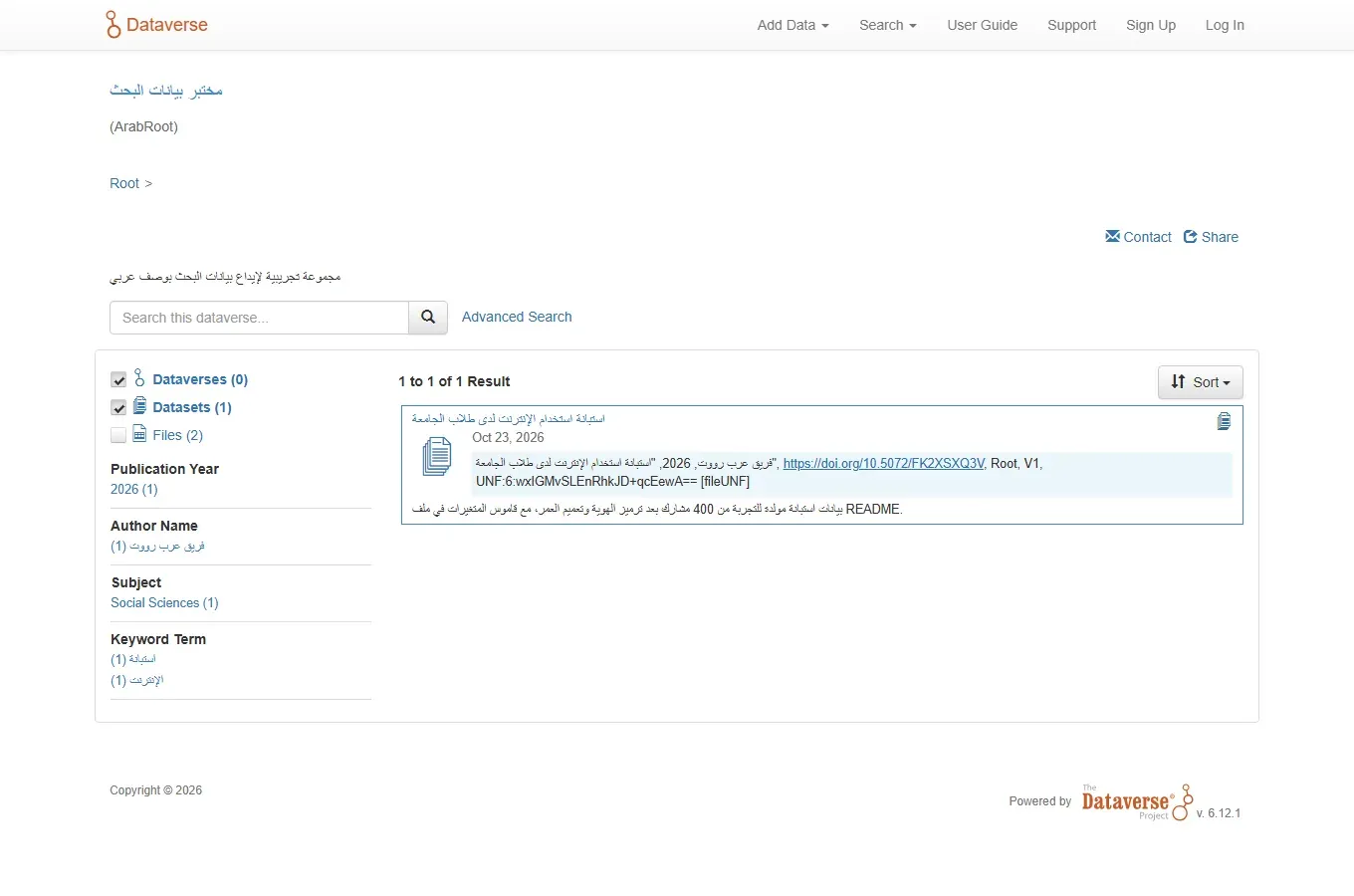Filter by the first Arabic keyword term
The width and height of the screenshot is (1354, 896).
click(x=133, y=659)
